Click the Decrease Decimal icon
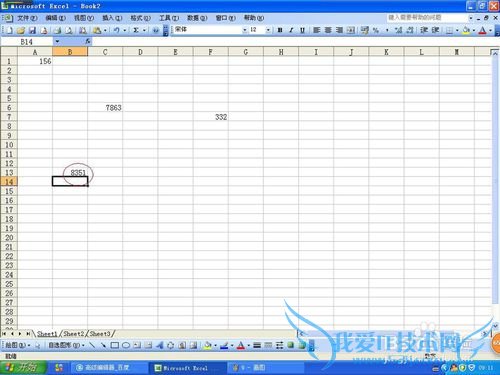500x375 pixels. tap(410, 30)
